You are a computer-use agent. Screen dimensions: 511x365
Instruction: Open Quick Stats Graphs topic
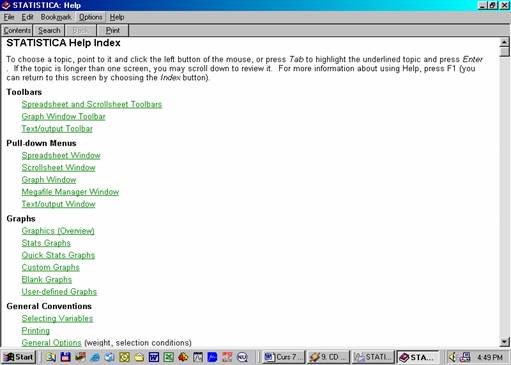coord(58,255)
